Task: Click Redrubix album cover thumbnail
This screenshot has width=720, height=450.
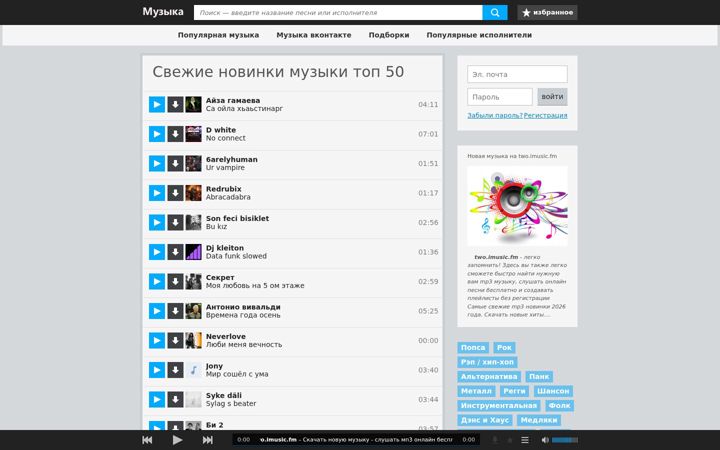Action: coord(193,193)
